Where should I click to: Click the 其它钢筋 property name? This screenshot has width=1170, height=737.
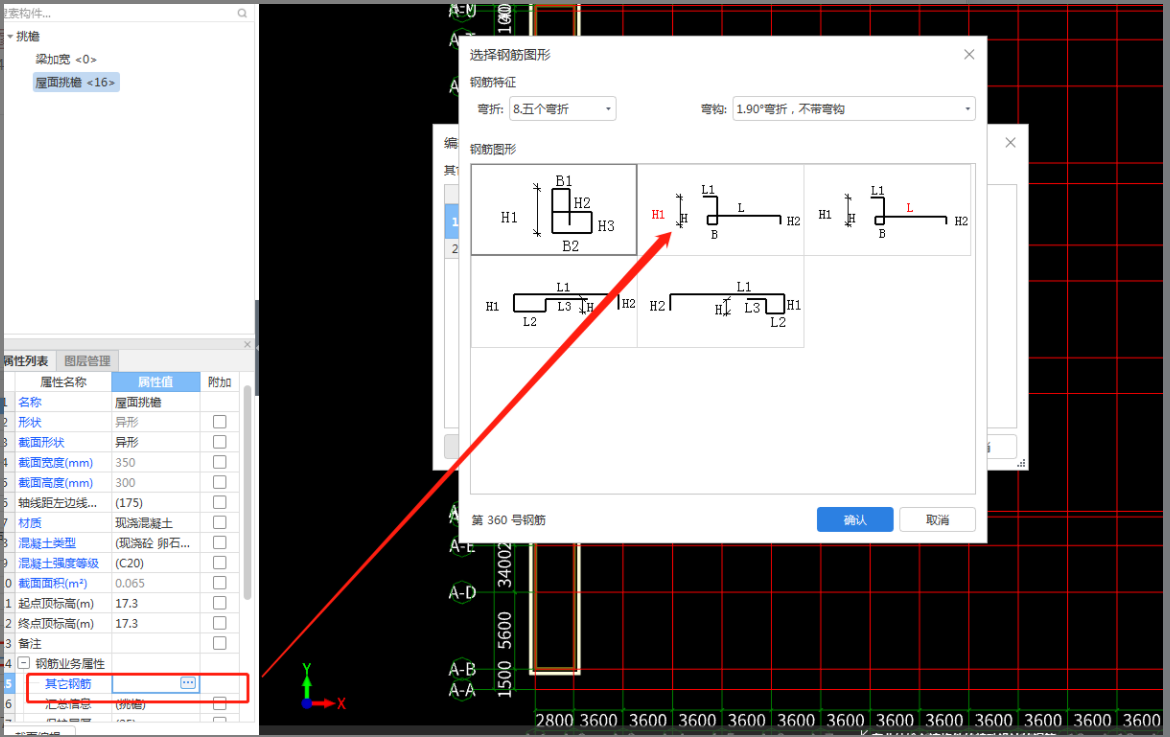(68, 684)
